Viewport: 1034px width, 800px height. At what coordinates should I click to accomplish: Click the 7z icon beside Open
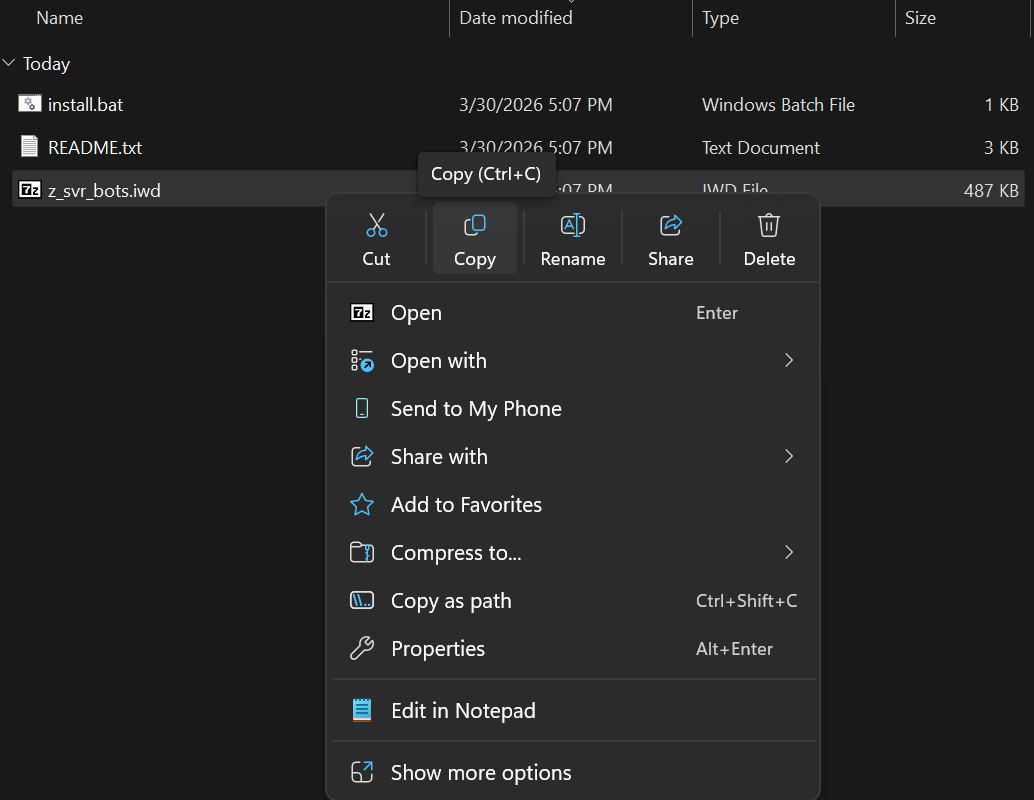(x=361, y=312)
